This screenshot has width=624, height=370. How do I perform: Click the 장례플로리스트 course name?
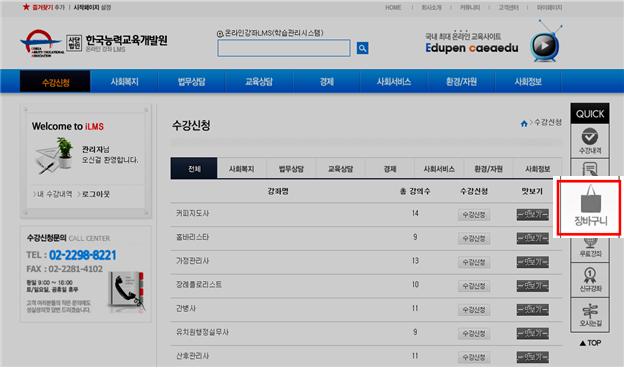(x=199, y=284)
